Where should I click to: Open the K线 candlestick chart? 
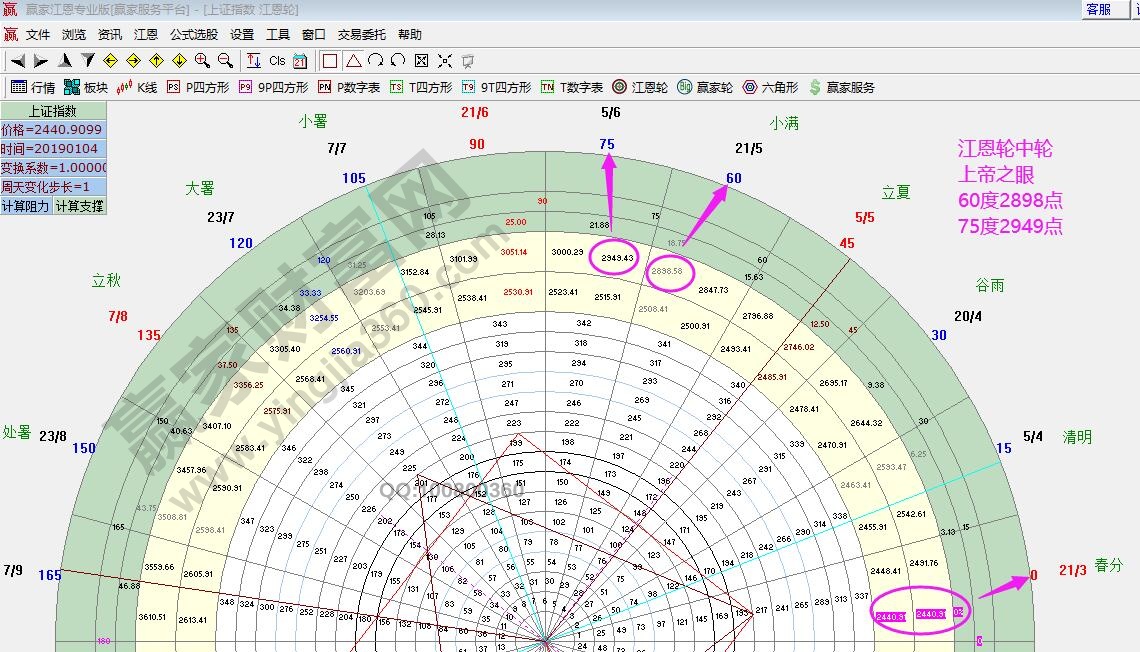[x=138, y=87]
